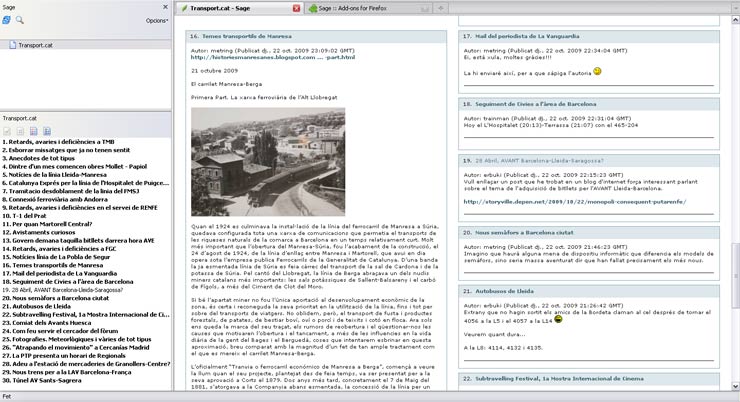Open item 6 Catalunya Exprés per la línia
Viewport: 740px width, 402px height.
(85, 183)
